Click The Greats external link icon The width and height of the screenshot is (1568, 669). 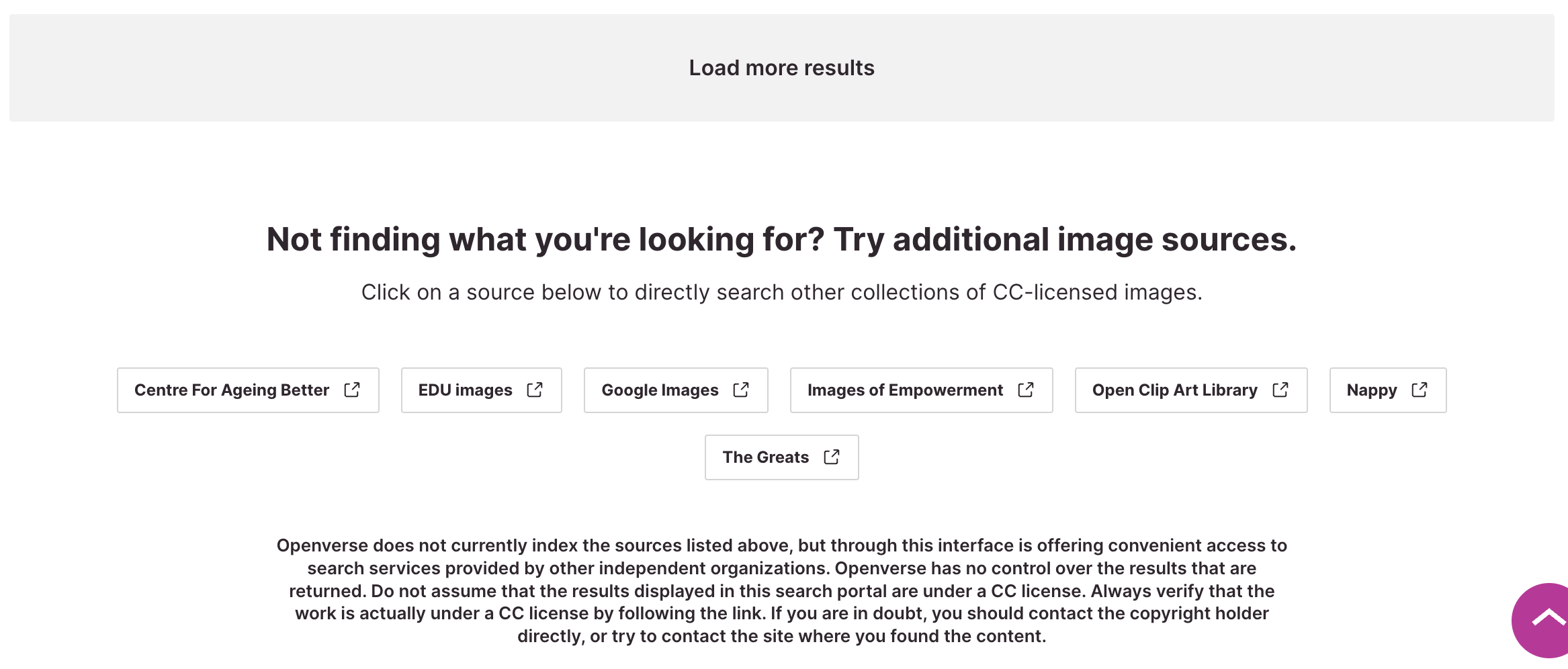[x=832, y=457]
